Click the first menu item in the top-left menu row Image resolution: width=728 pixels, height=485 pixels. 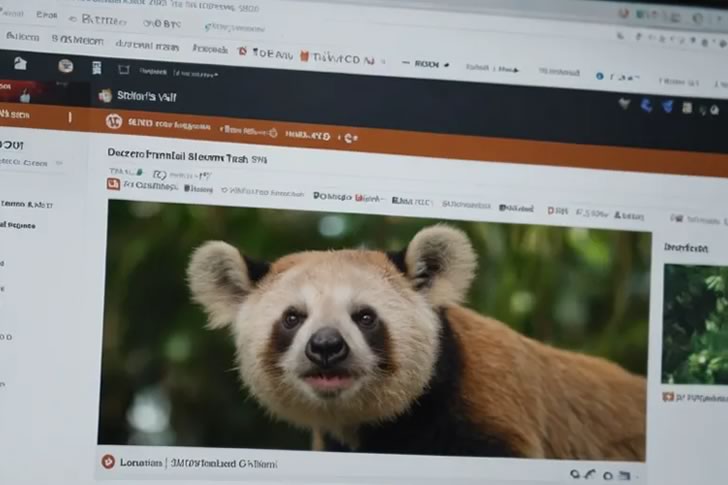[x=22, y=37]
